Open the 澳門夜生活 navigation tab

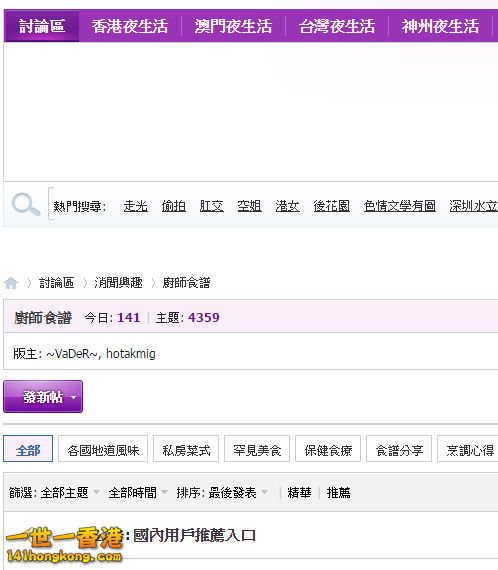[x=233, y=26]
